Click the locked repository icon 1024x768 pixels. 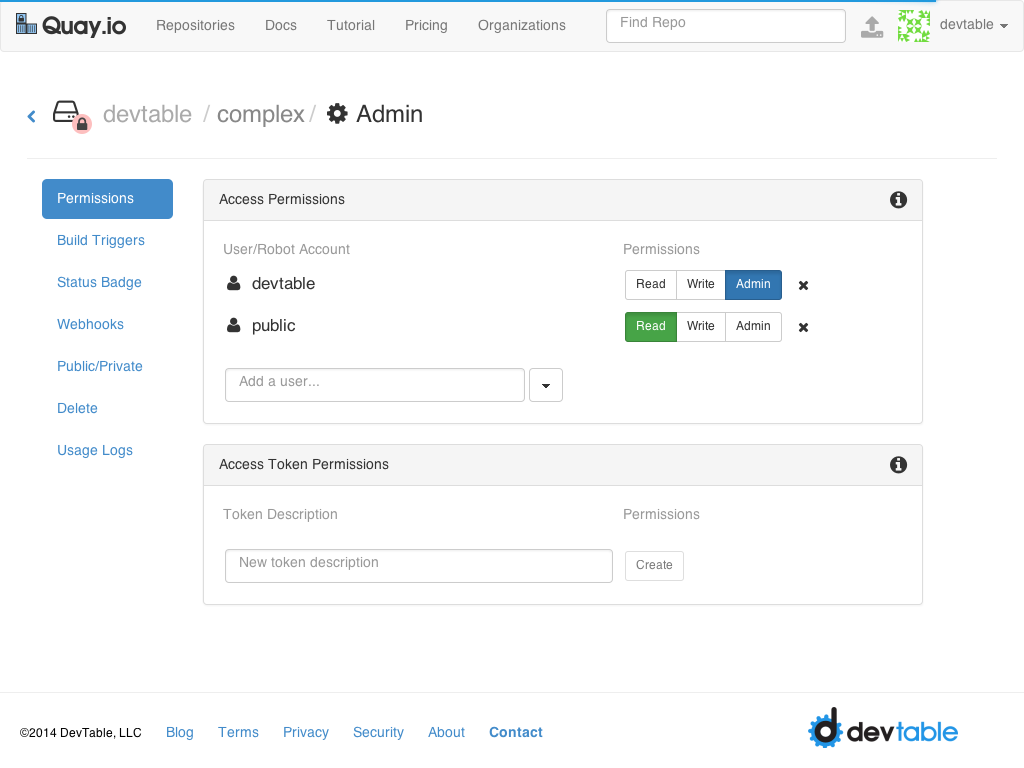tap(71, 116)
